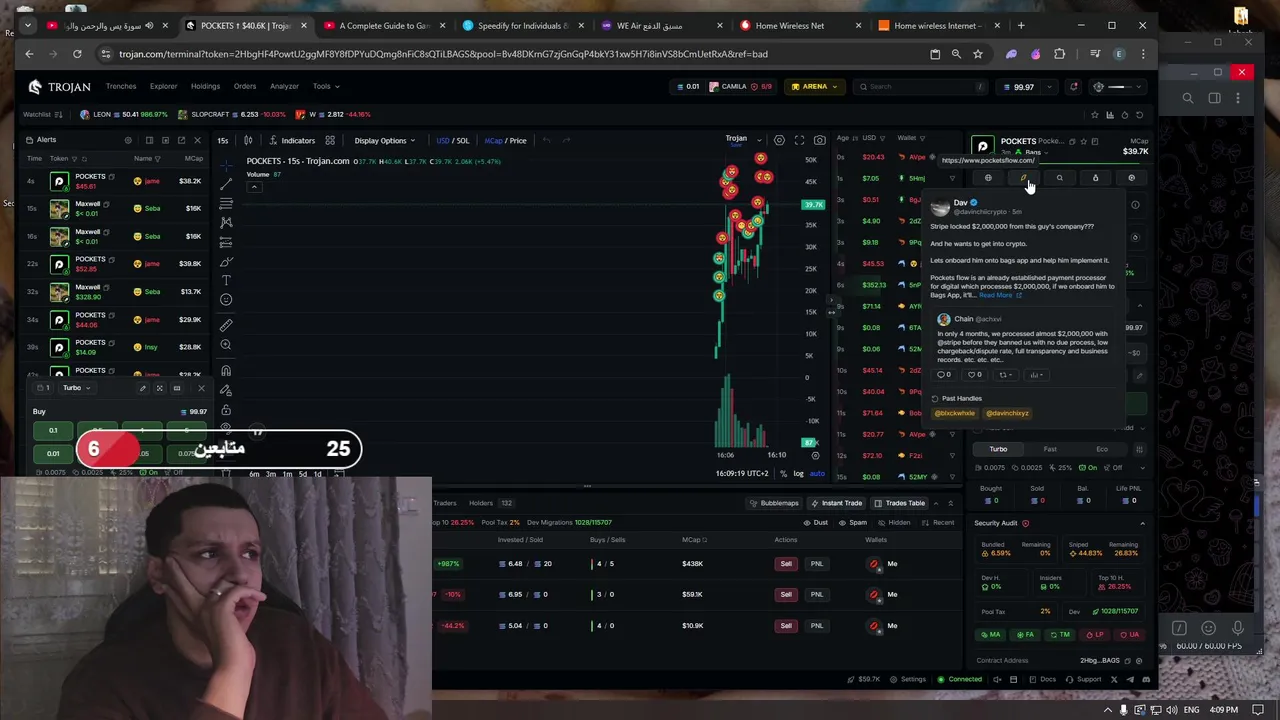The width and height of the screenshot is (1280, 720).
Task: Toggle Hidden trades visibility
Action: coord(895,523)
